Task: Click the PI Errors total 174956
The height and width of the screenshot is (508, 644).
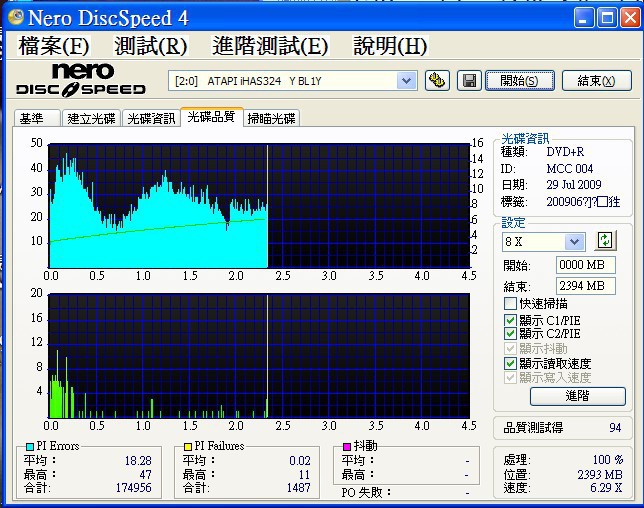Action: tap(133, 487)
